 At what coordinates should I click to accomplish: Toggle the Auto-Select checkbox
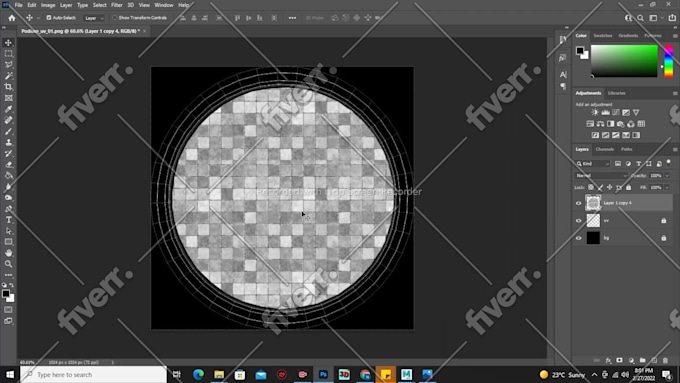tap(49, 18)
